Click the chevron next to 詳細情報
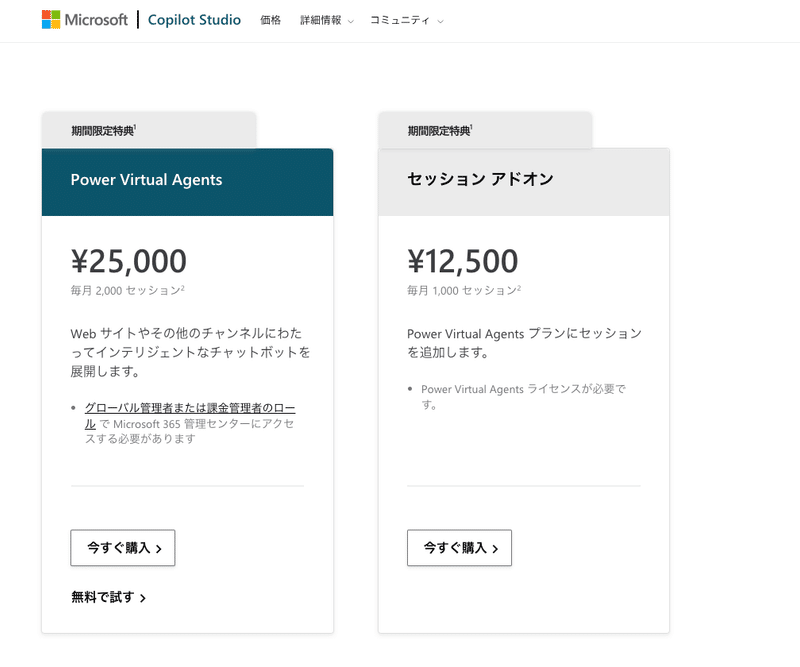 351,21
